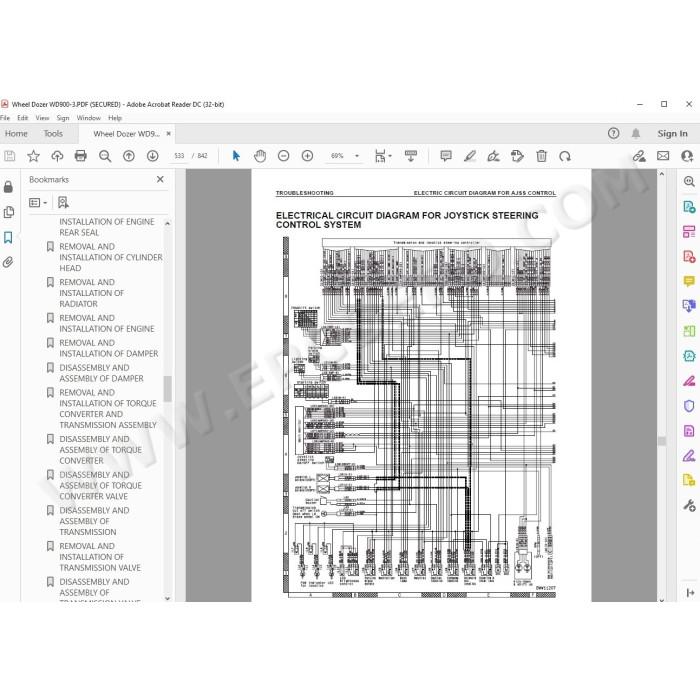The width and height of the screenshot is (700, 700).
Task: Open page thumbnails panel
Action: pyautogui.click(x=8, y=212)
